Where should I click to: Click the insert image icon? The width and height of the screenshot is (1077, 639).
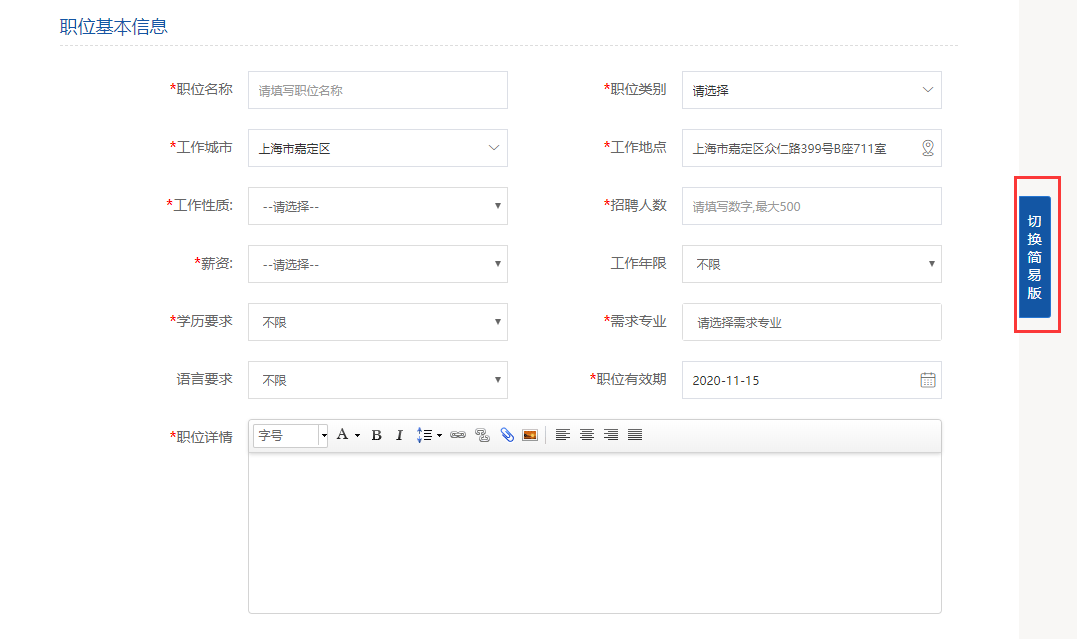point(530,435)
